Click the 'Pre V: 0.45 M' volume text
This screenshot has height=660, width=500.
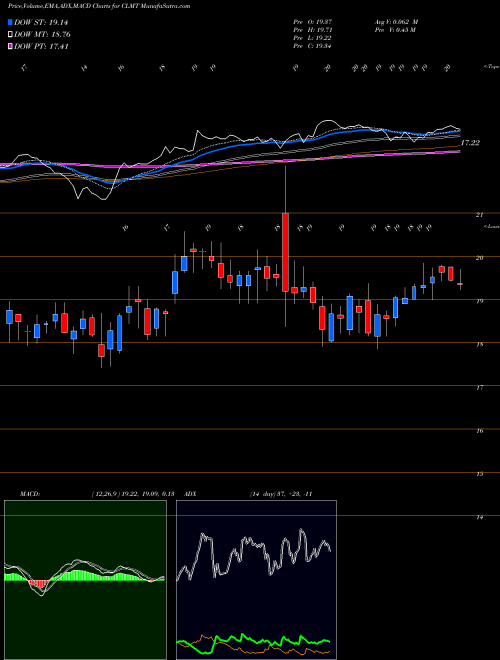(x=395, y=30)
